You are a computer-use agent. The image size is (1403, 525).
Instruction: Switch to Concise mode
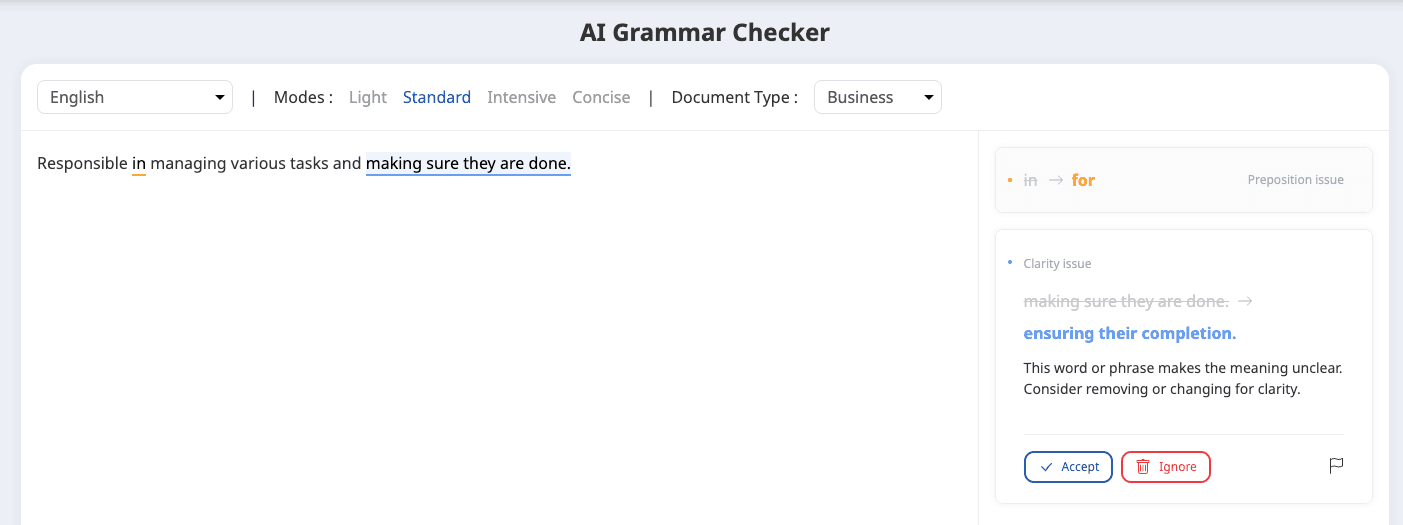pos(601,97)
